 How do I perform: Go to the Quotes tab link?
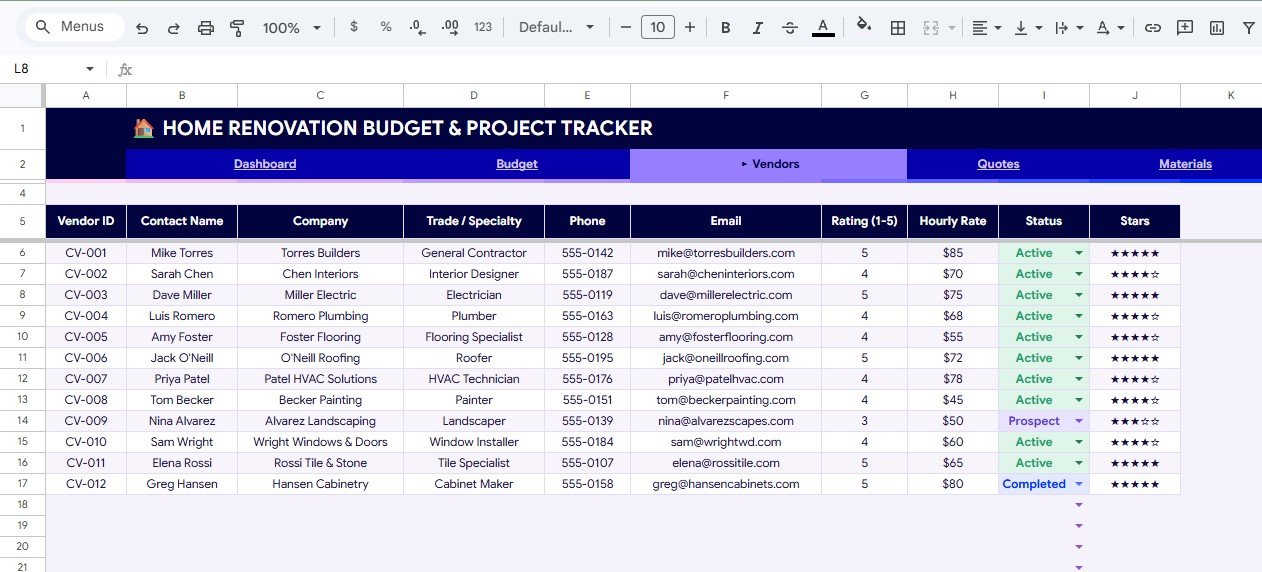click(x=998, y=164)
